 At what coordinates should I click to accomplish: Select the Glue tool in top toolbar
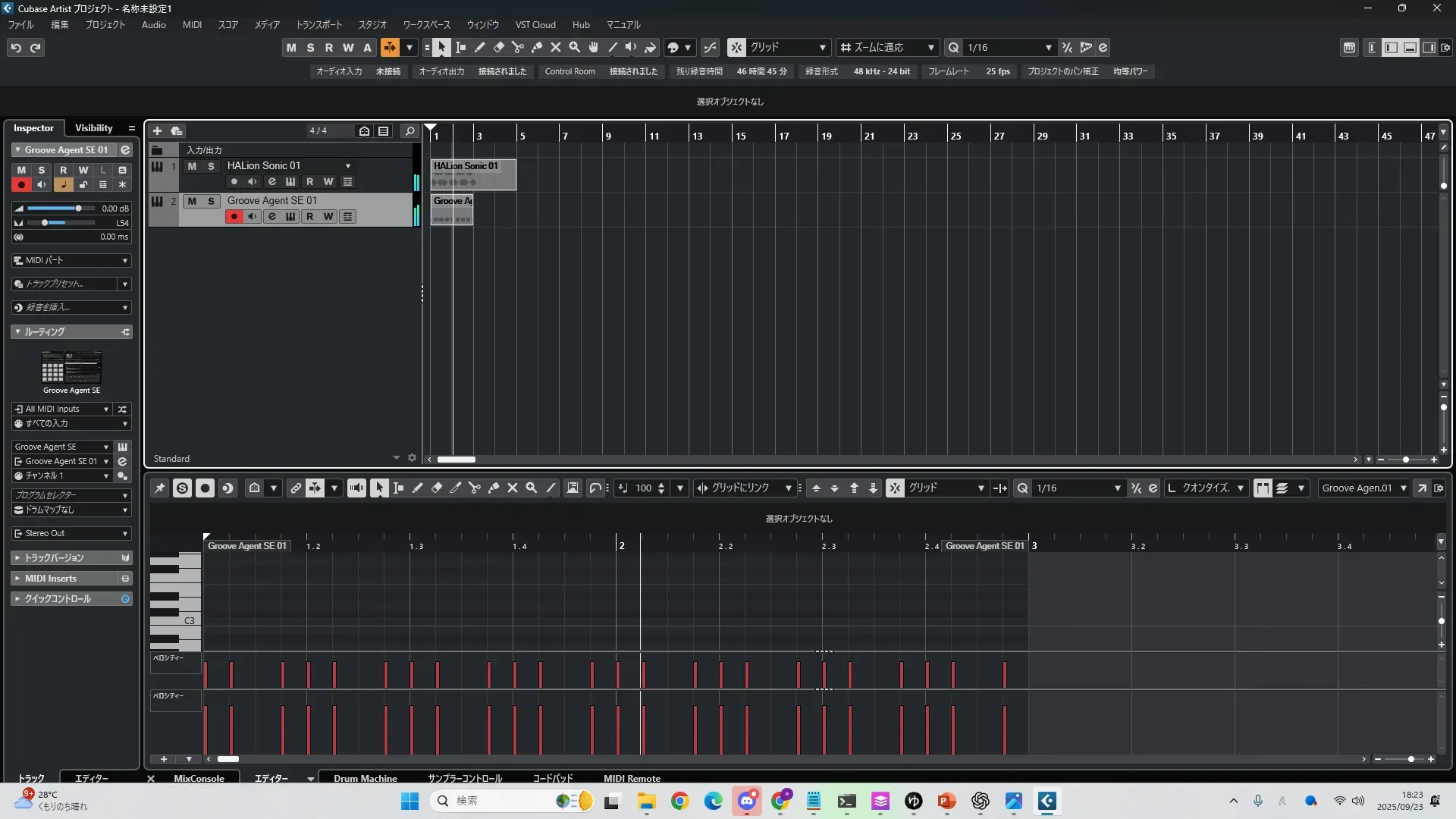tap(537, 48)
